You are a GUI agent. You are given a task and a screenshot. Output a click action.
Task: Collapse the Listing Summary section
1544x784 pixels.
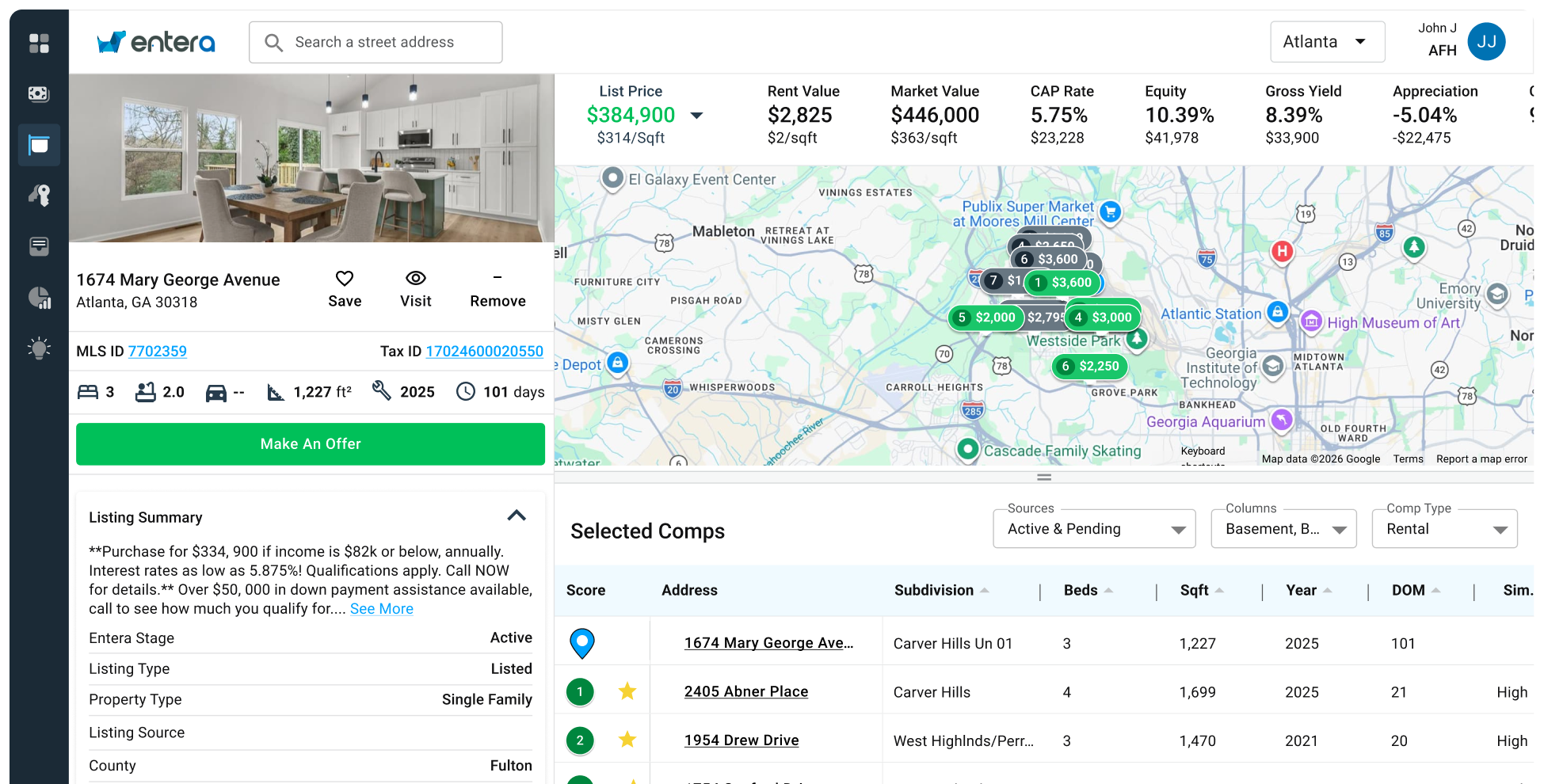(x=517, y=516)
